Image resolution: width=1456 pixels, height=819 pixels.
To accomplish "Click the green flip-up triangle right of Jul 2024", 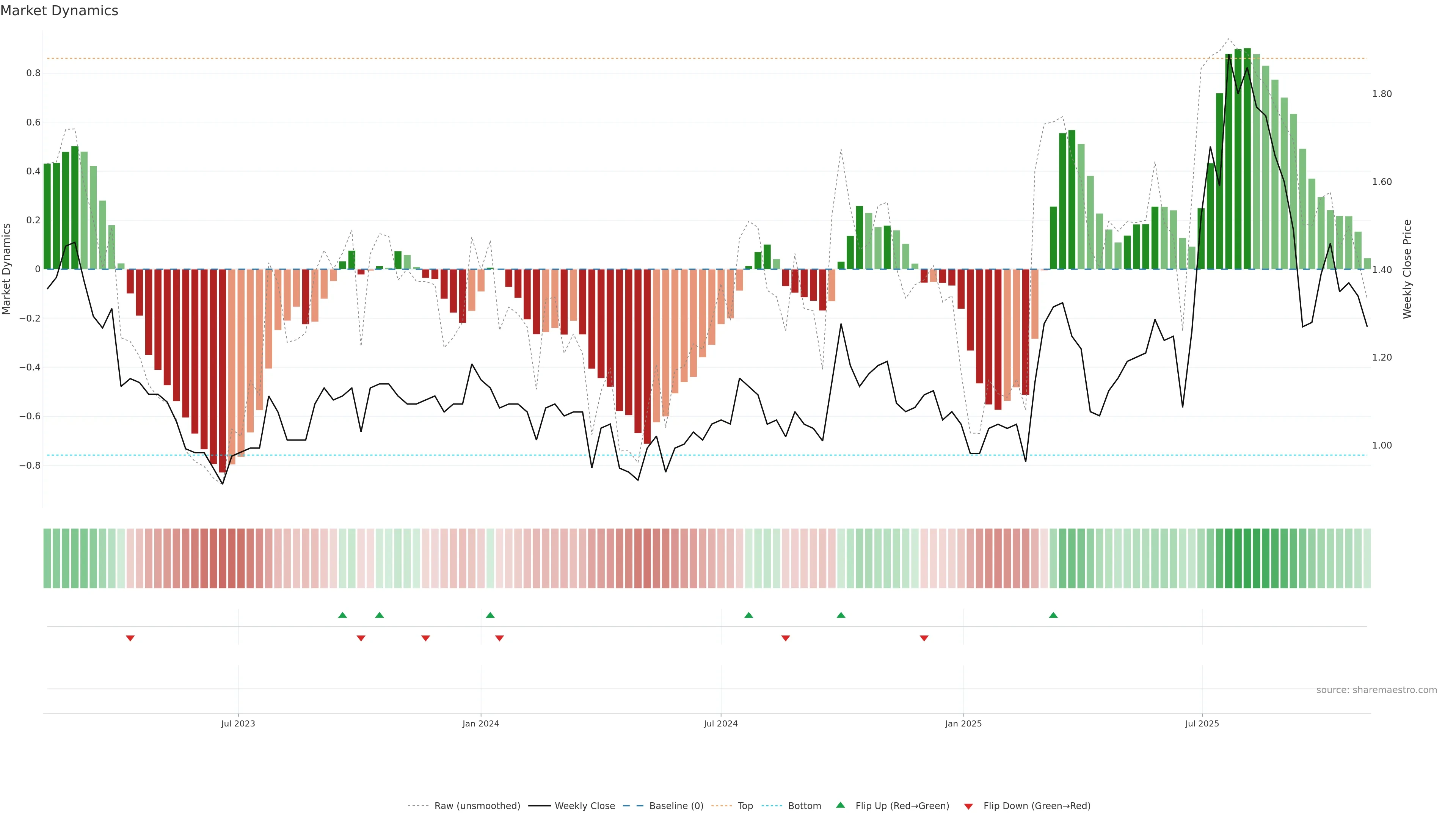I will click(x=748, y=615).
